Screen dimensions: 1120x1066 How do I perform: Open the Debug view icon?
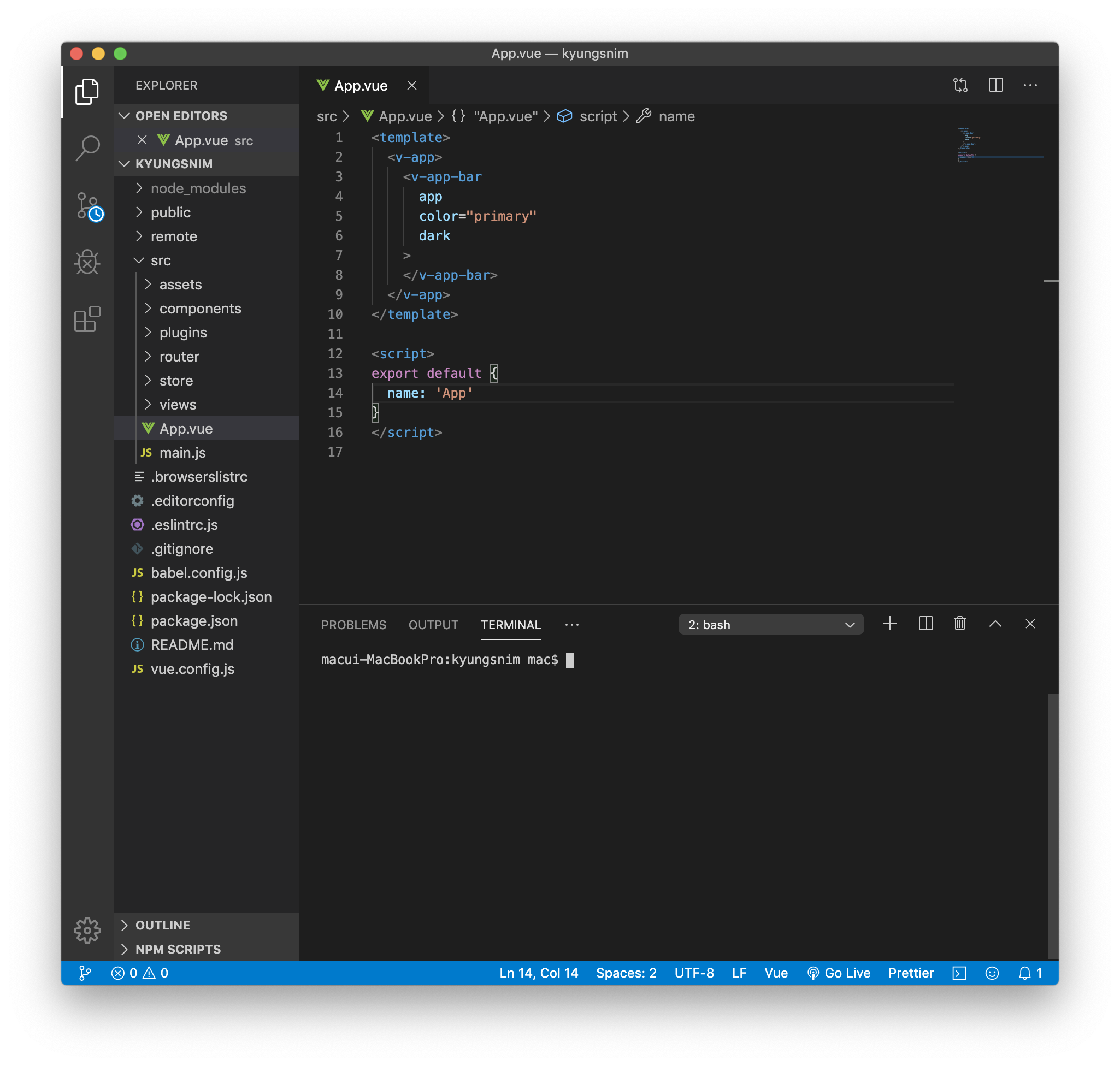coord(87,262)
